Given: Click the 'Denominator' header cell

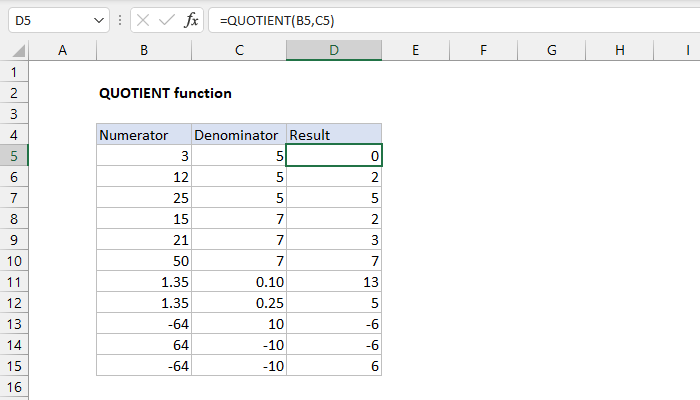Looking at the screenshot, I should pos(239,135).
